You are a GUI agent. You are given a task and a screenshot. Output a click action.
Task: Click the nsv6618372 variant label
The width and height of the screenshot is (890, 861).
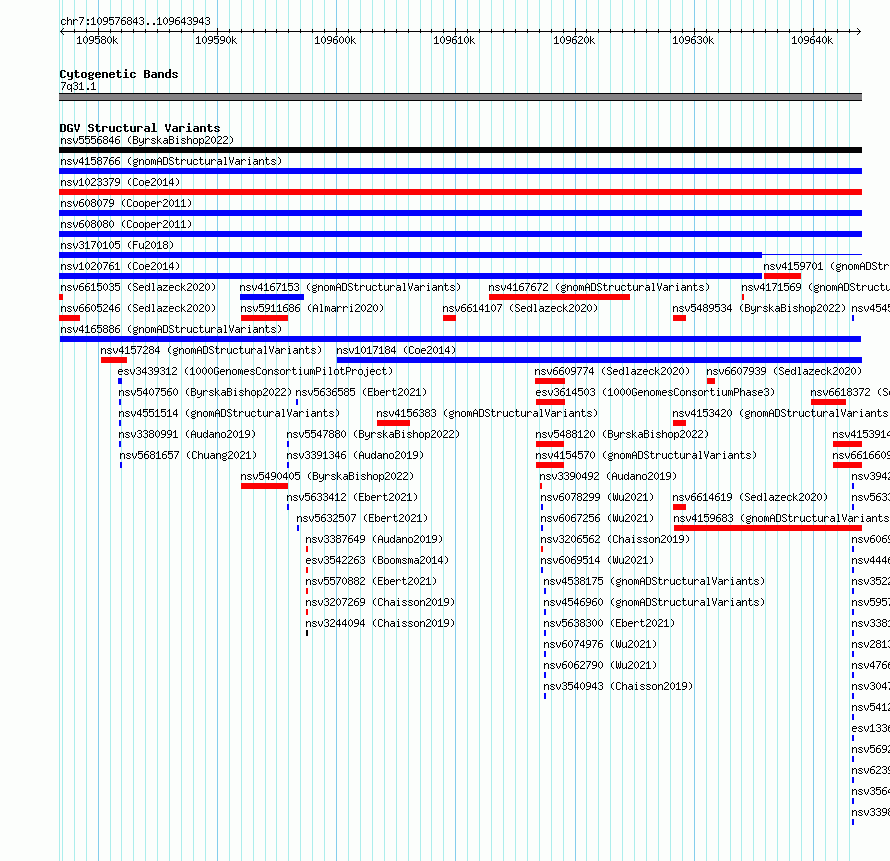[850, 392]
